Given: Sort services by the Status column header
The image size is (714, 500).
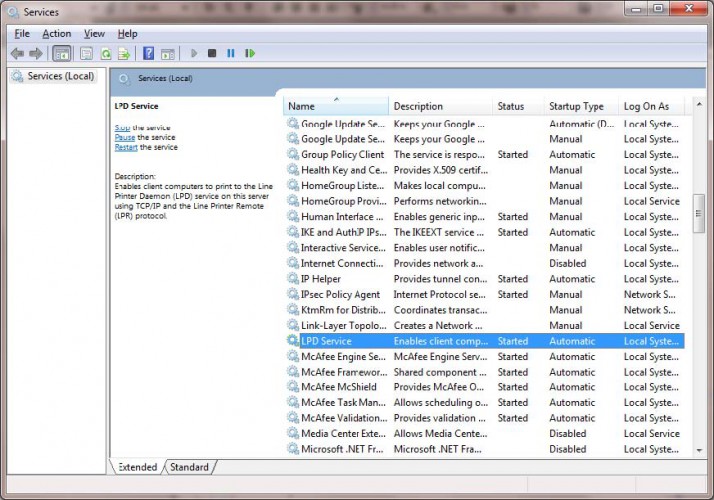Looking at the screenshot, I should pyautogui.click(x=511, y=106).
